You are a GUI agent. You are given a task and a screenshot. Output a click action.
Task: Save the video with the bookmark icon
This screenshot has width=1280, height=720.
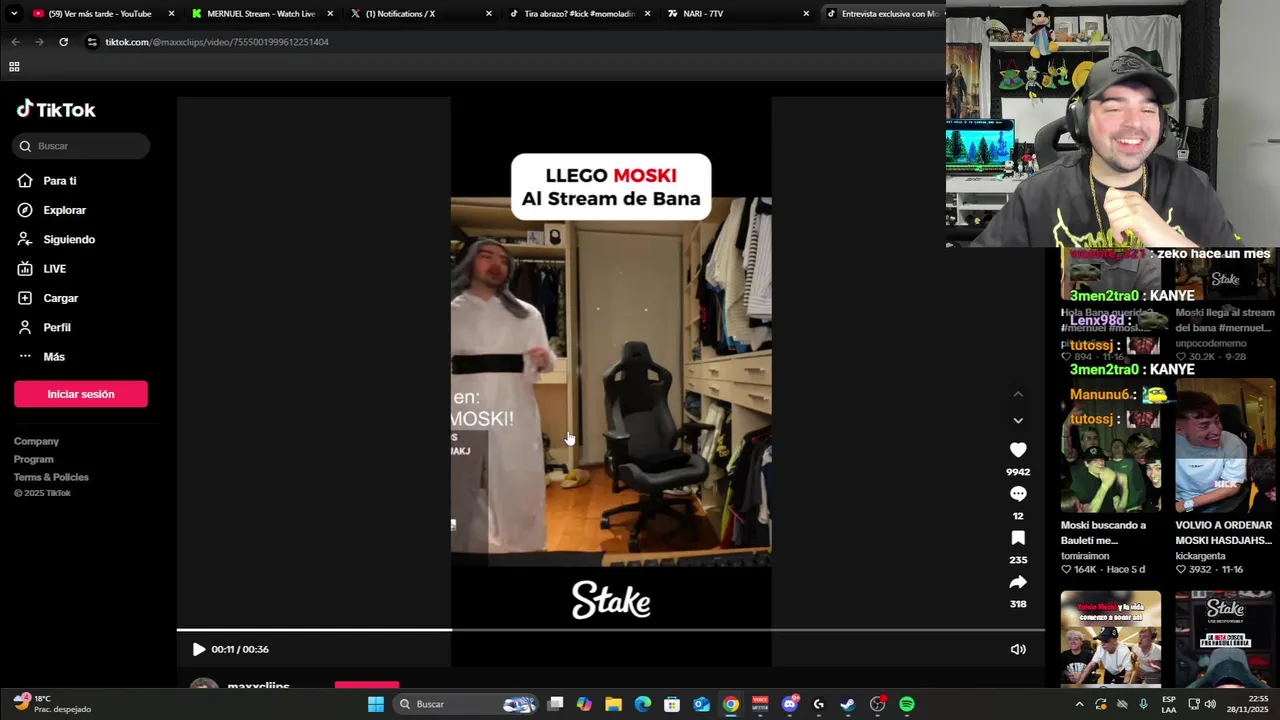pyautogui.click(x=1018, y=538)
